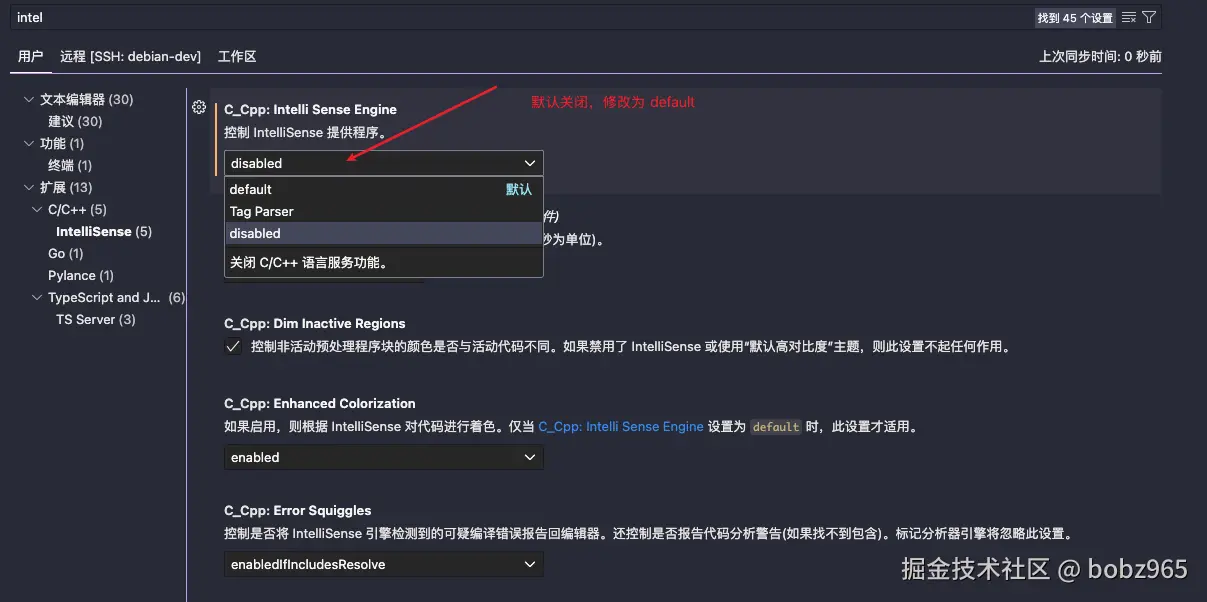
Task: Click the 关闭 C/C++ 语言服务功能 option description
Action: (x=309, y=263)
